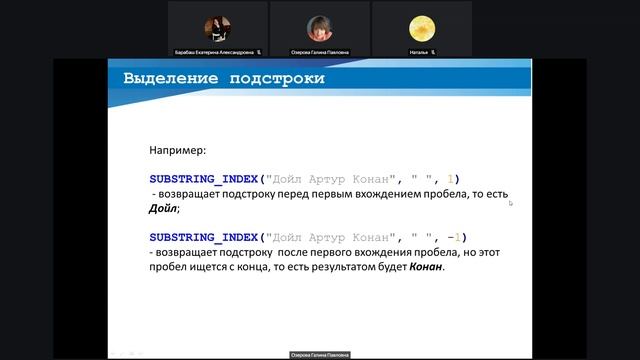Click muted mic icon next to Наталья
Screen dimensions: 640x360
tap(433, 52)
